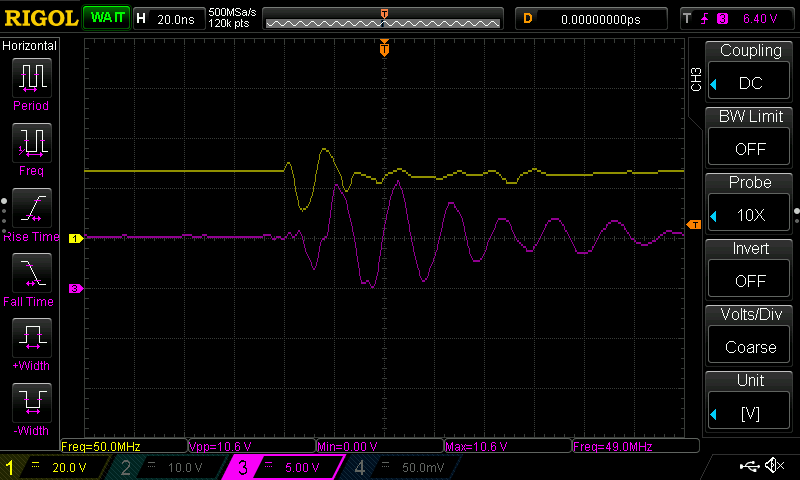The width and height of the screenshot is (800, 480).
Task: Select the +Width measurement icon
Action: [32, 338]
